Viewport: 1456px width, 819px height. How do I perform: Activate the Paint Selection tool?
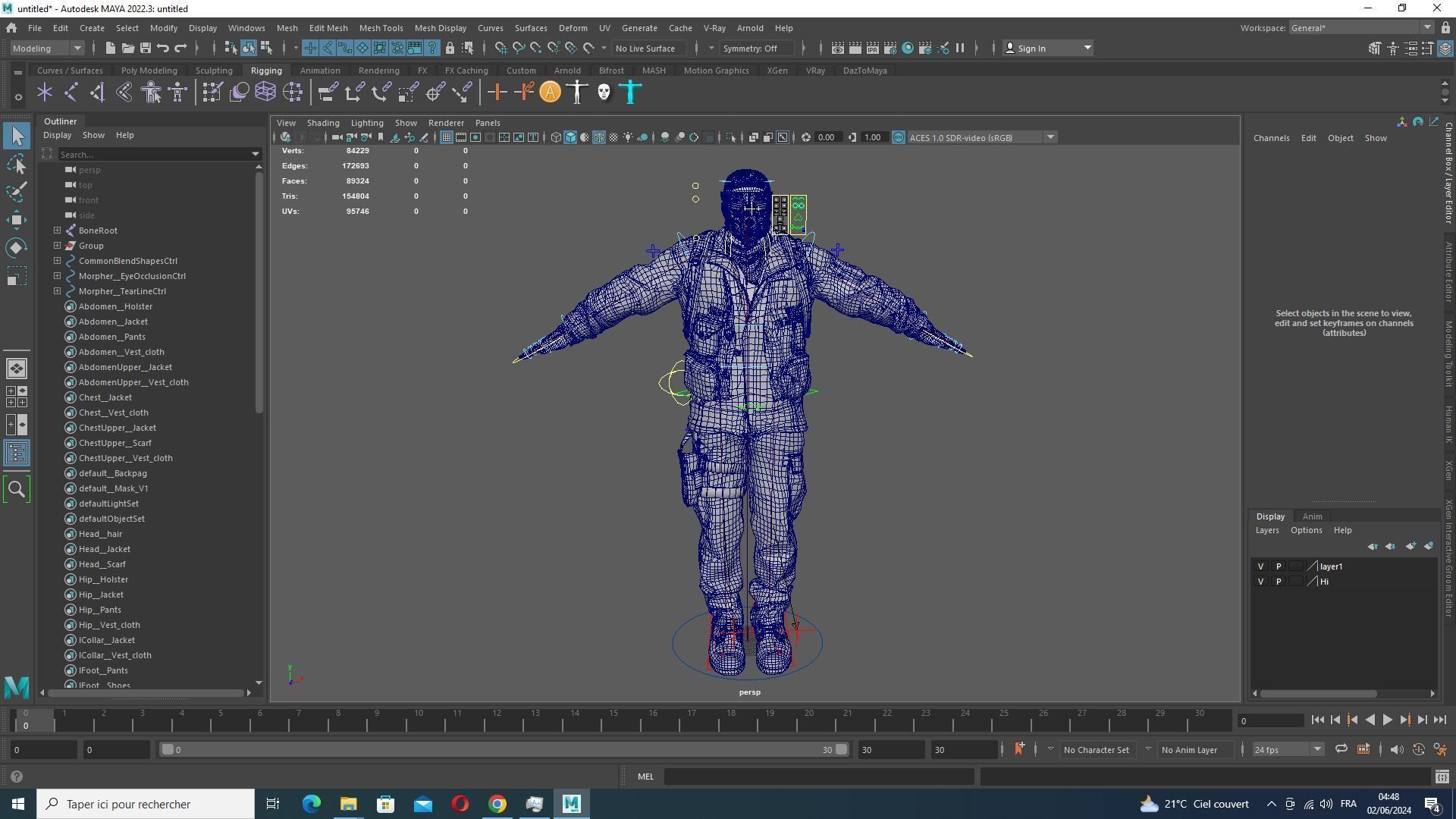coord(16,191)
